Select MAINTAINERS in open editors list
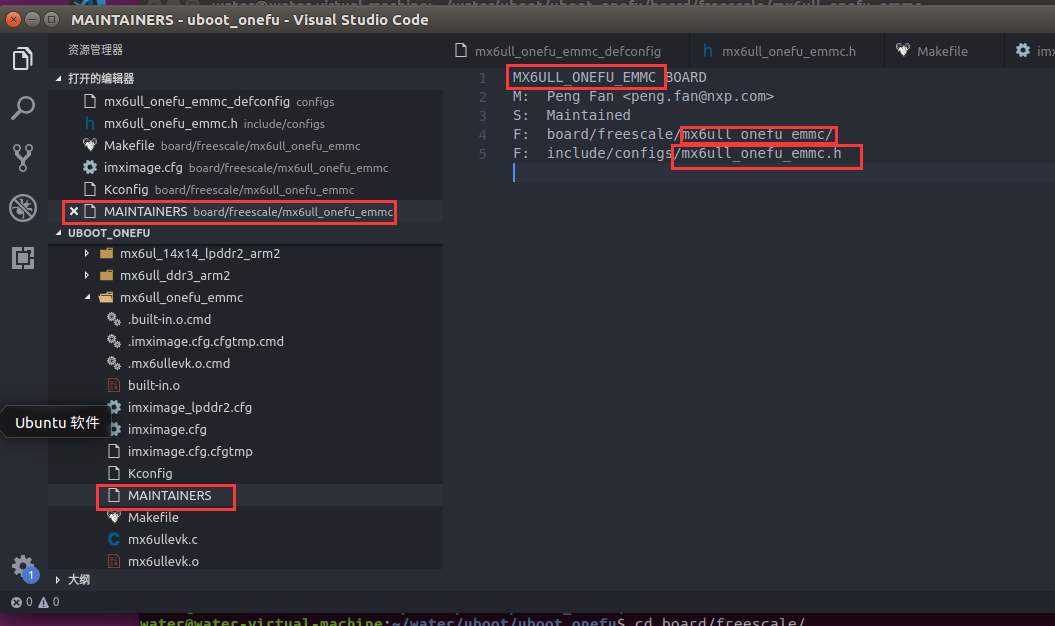The width and height of the screenshot is (1055, 626). (246, 211)
